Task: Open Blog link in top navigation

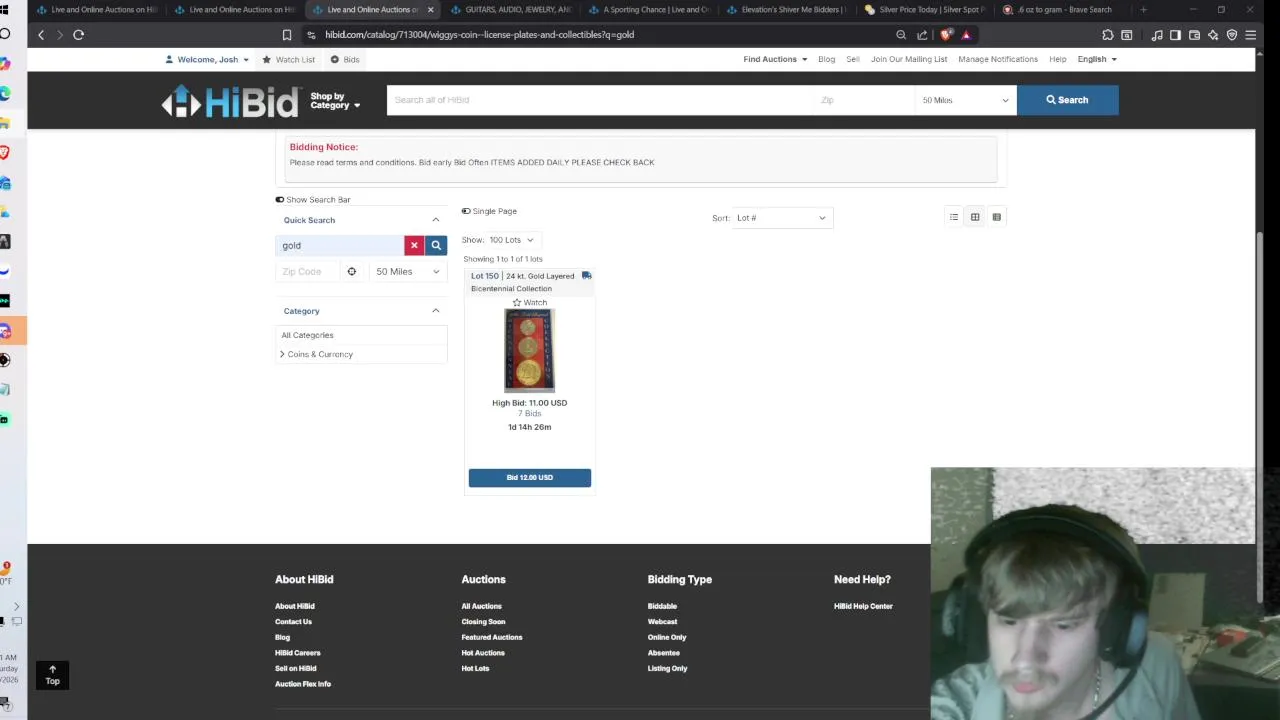Action: (826, 59)
